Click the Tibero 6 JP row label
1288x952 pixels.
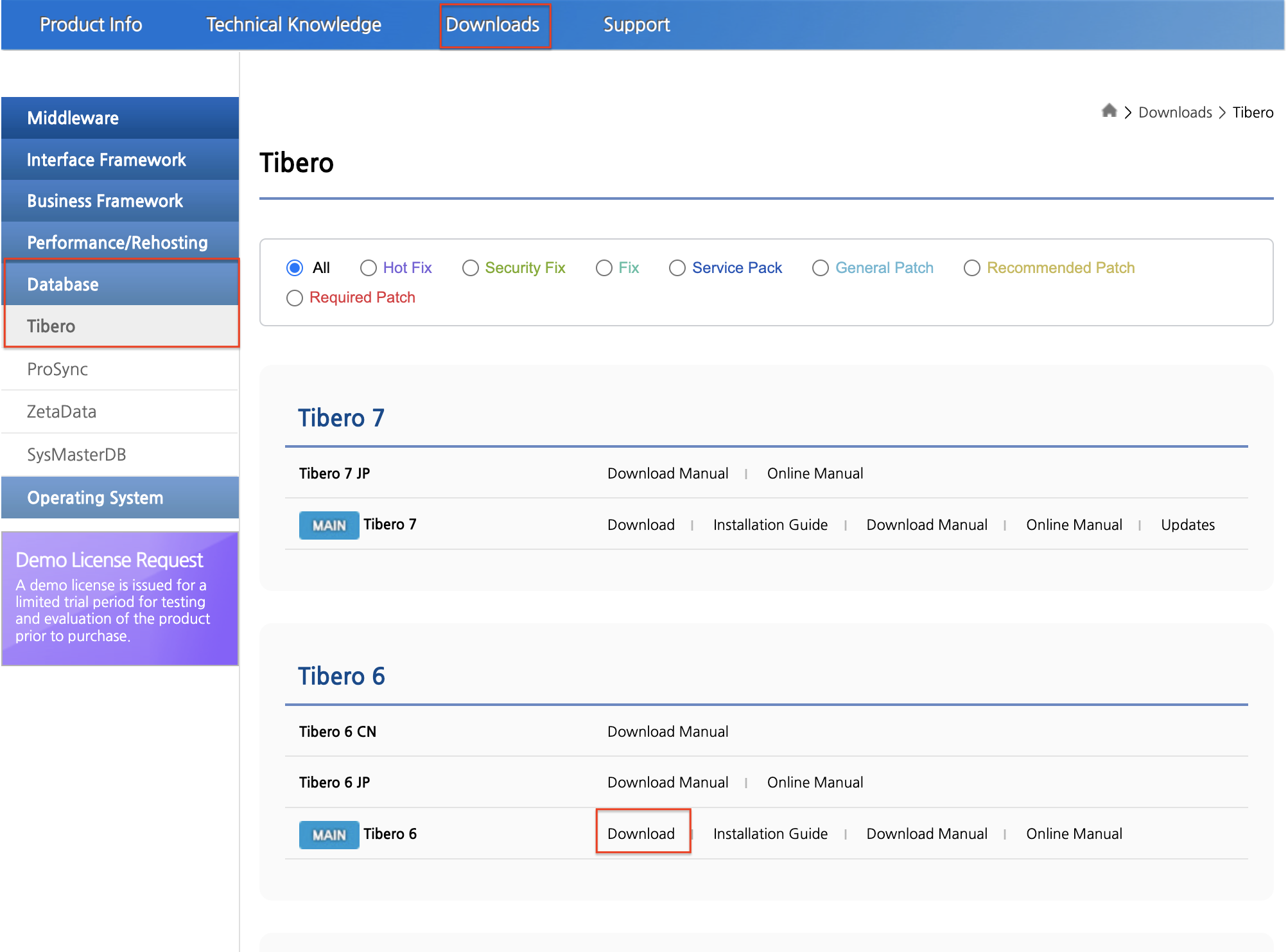coord(335,782)
